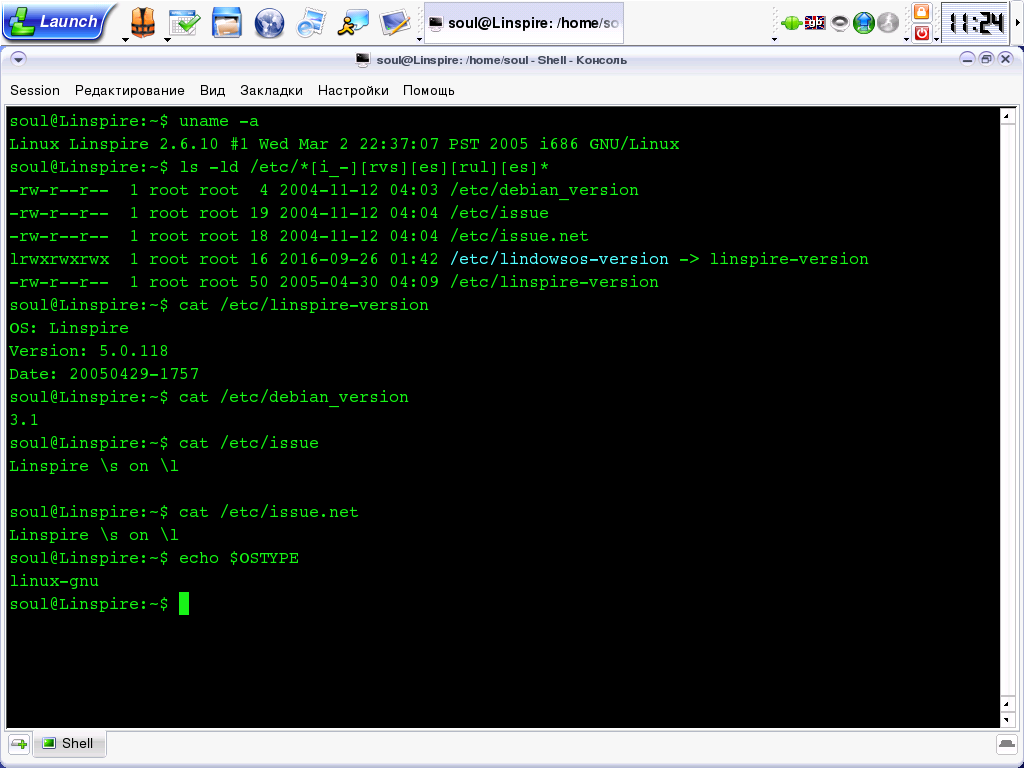Open the 11:24 digital clock

pyautogui.click(x=976, y=24)
